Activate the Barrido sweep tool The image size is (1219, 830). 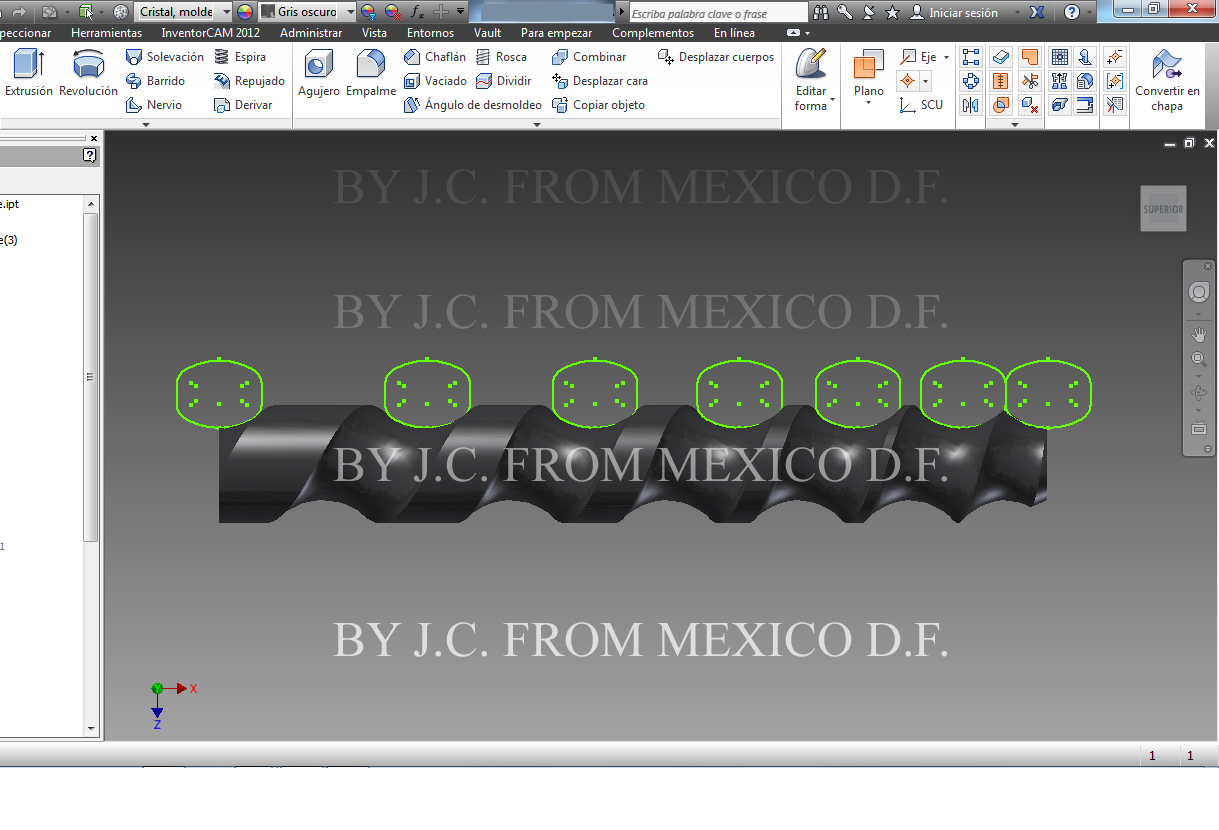click(156, 81)
